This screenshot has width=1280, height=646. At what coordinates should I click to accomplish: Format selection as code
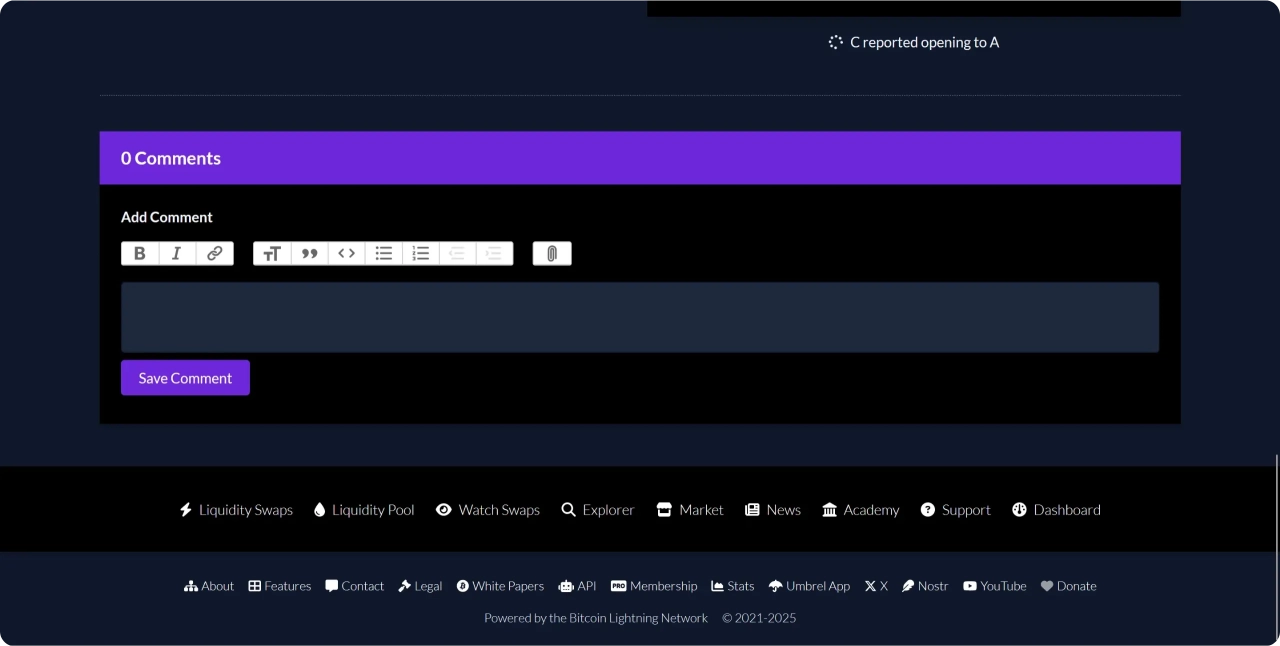coord(346,254)
